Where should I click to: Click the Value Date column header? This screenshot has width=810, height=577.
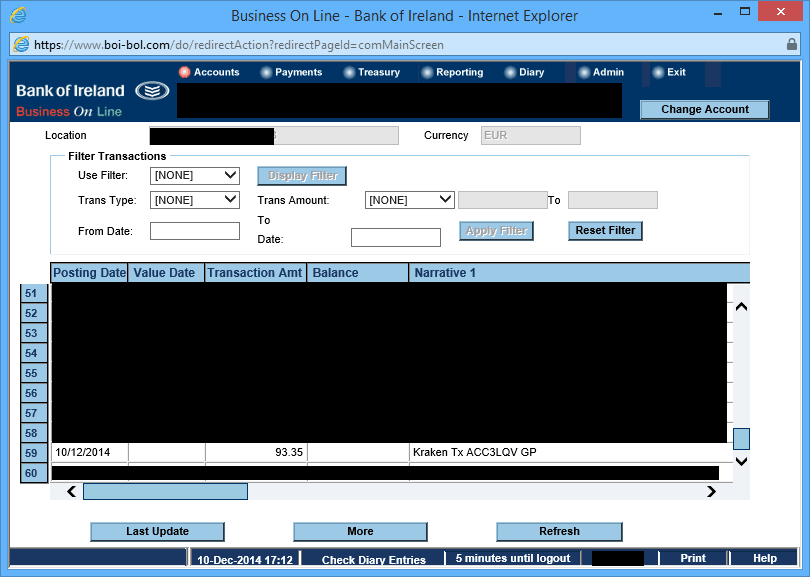166,273
